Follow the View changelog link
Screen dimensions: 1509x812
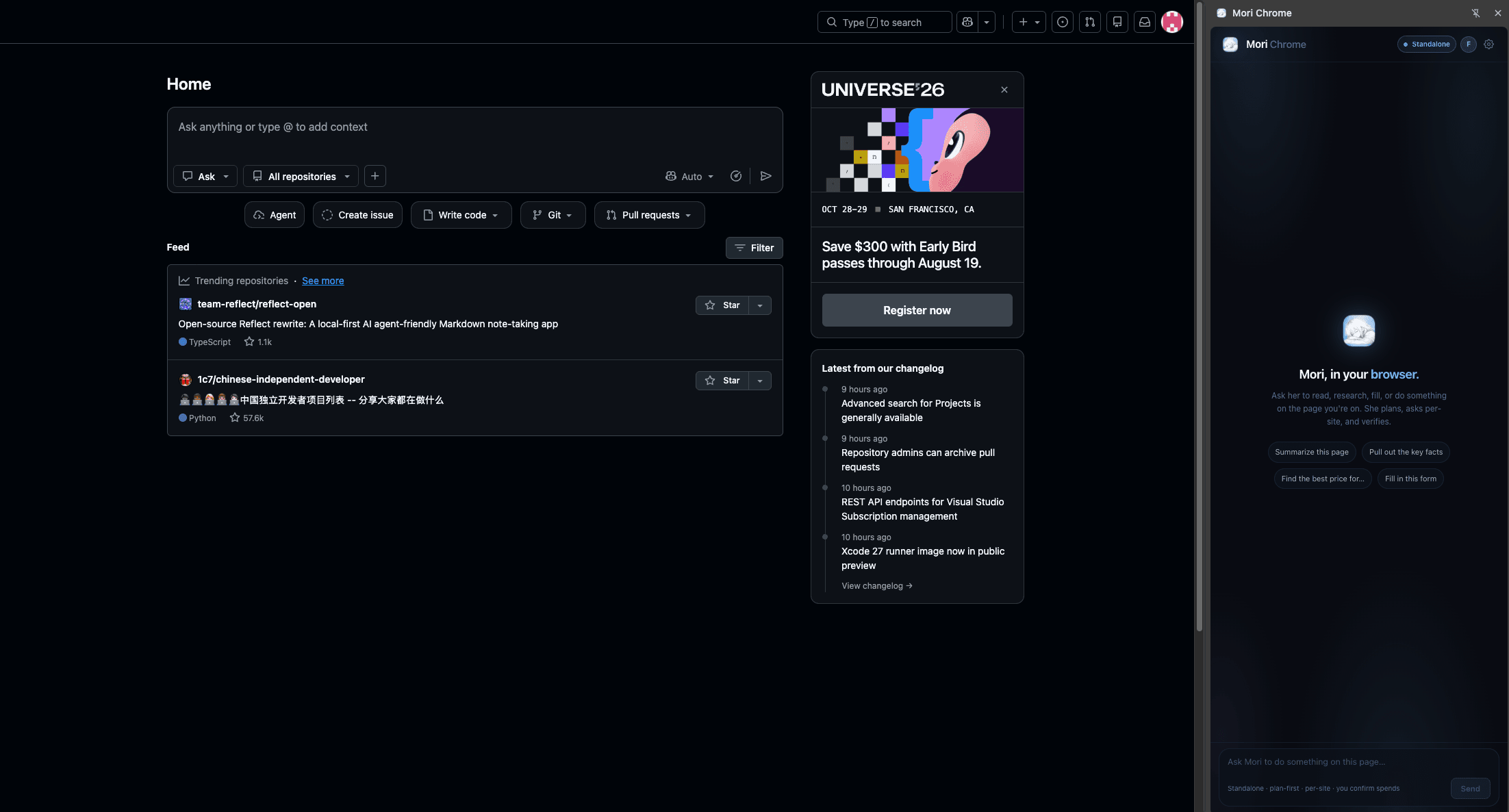[x=877, y=586]
